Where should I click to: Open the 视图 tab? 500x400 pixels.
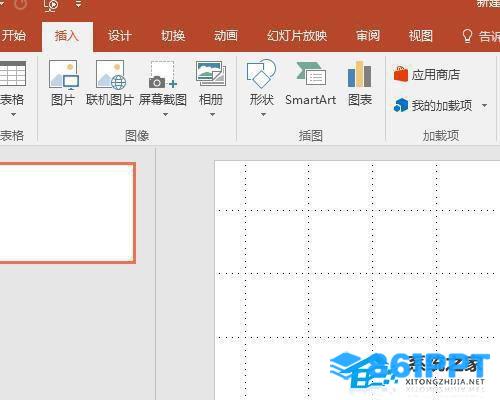pyautogui.click(x=421, y=36)
